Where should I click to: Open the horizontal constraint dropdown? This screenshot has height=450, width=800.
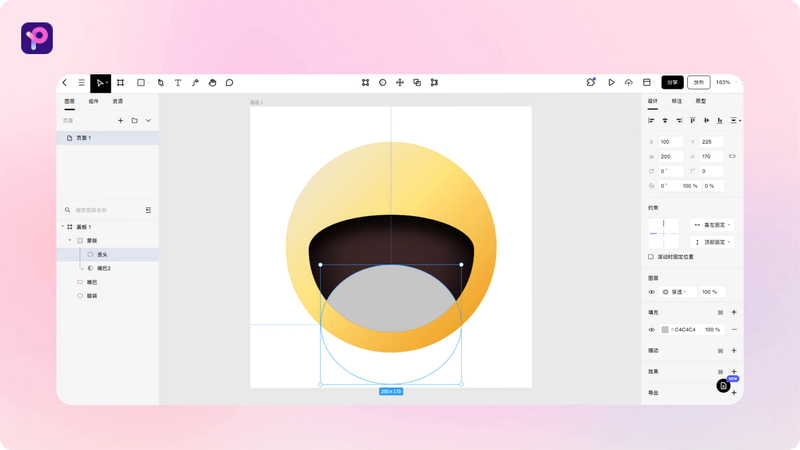click(712, 225)
